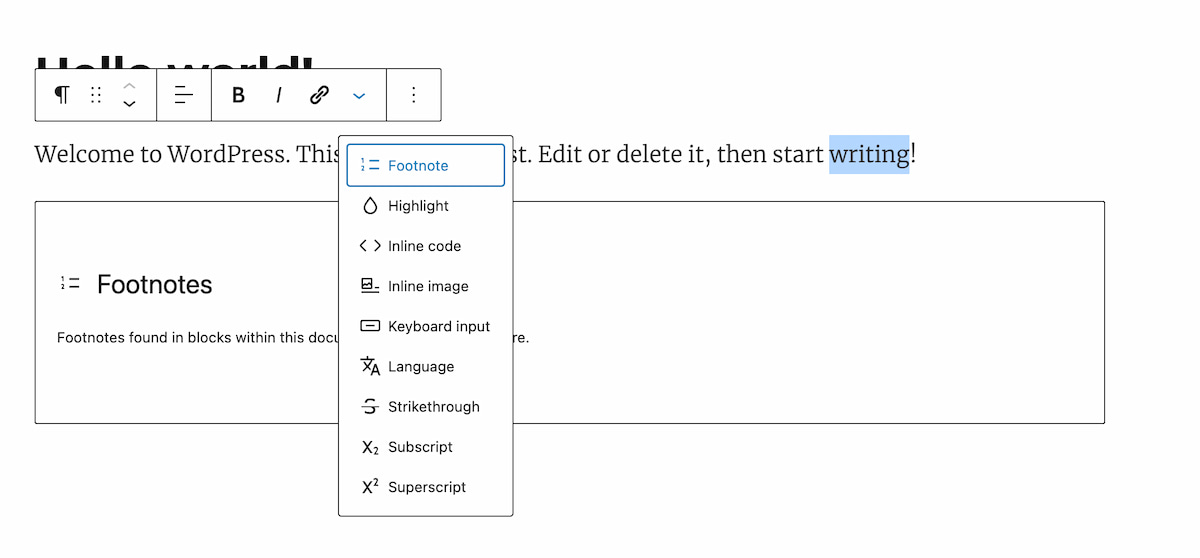Toggle bold formatting

(238, 95)
